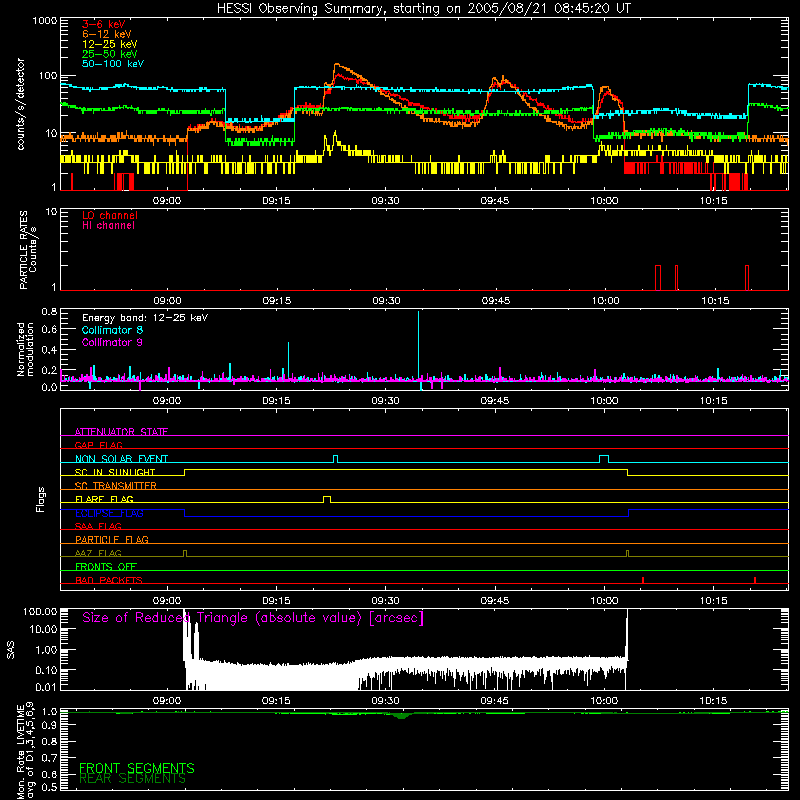Click the '0.8' tick on modulation axis
The image size is (800, 800).
(49, 311)
